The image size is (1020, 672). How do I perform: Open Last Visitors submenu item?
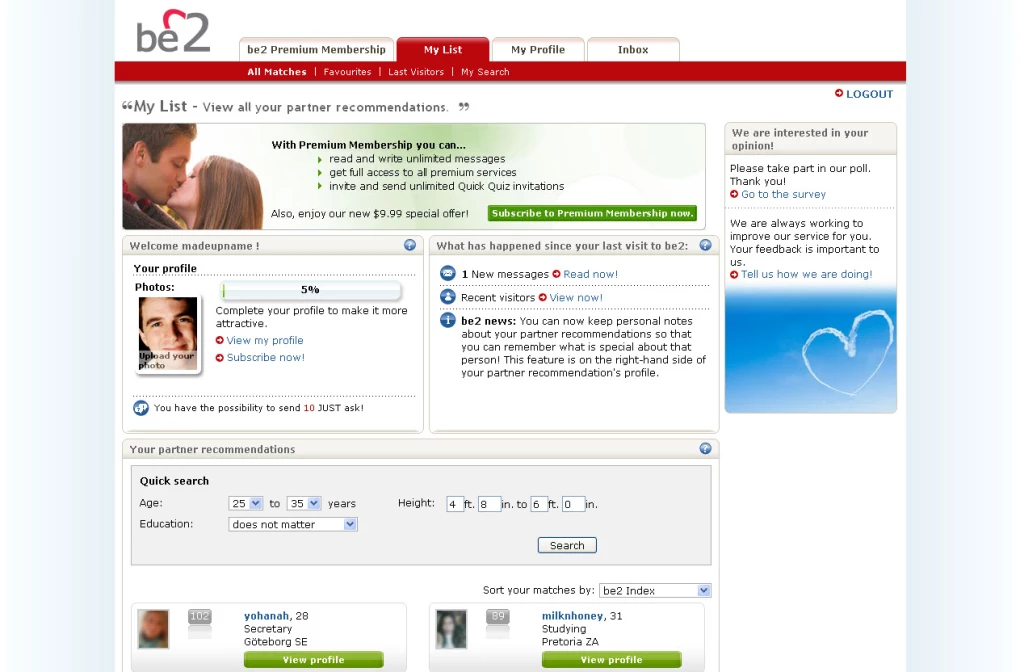click(416, 72)
